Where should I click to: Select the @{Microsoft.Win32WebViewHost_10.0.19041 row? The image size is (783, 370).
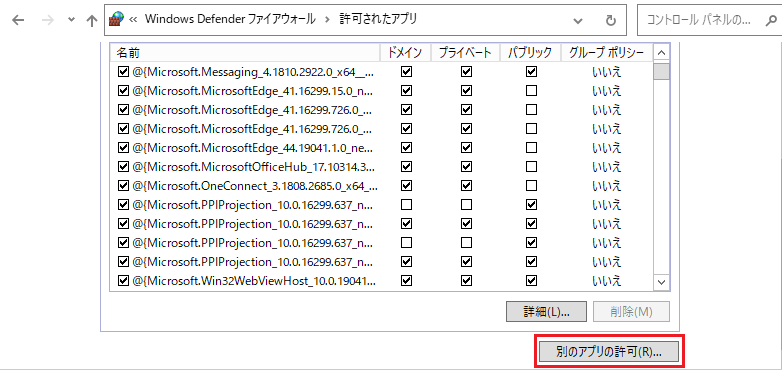381,281
